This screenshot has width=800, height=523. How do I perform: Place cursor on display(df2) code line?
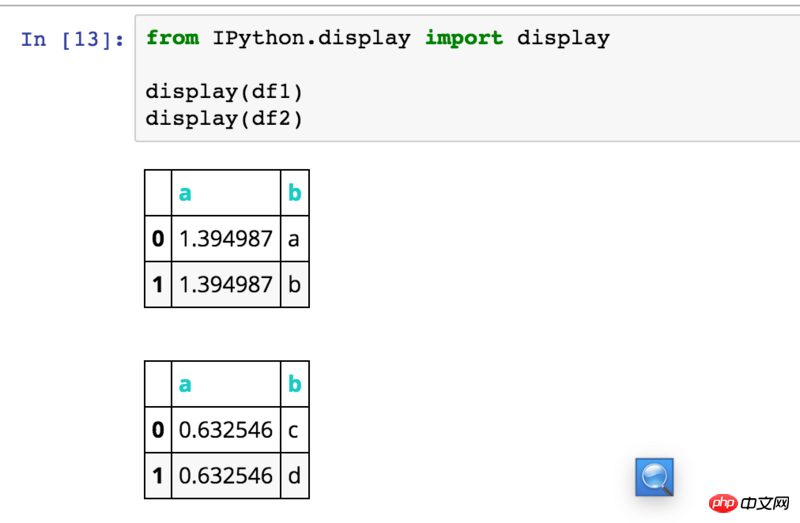(224, 118)
